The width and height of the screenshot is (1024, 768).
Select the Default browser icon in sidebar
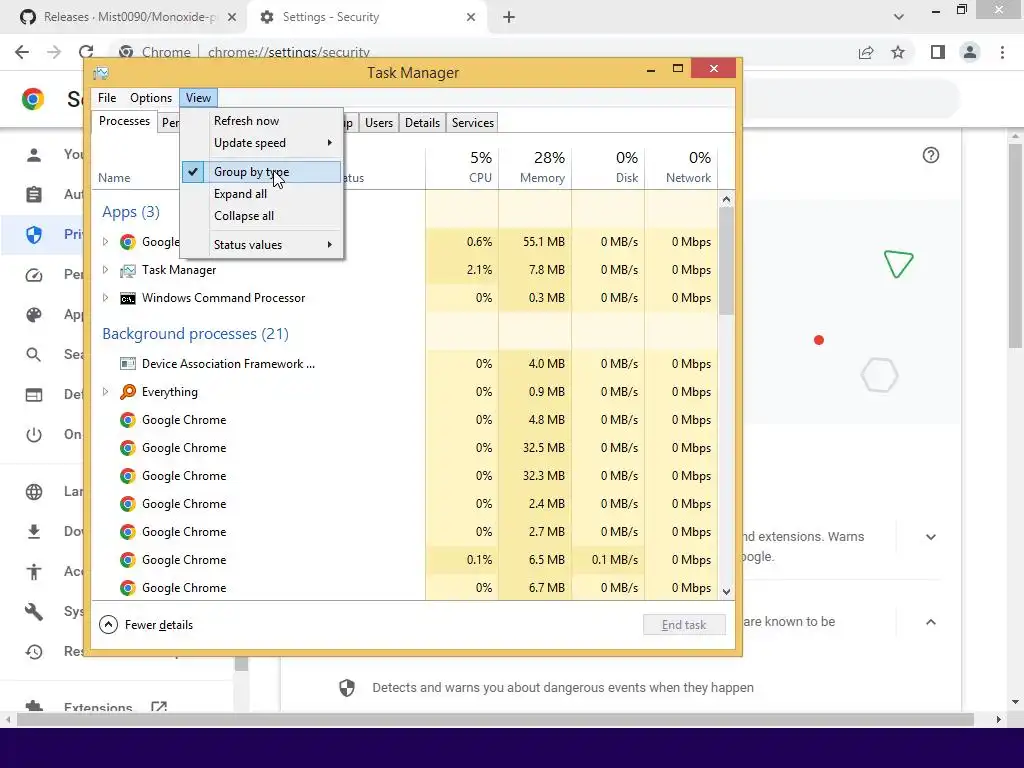[x=34, y=395]
